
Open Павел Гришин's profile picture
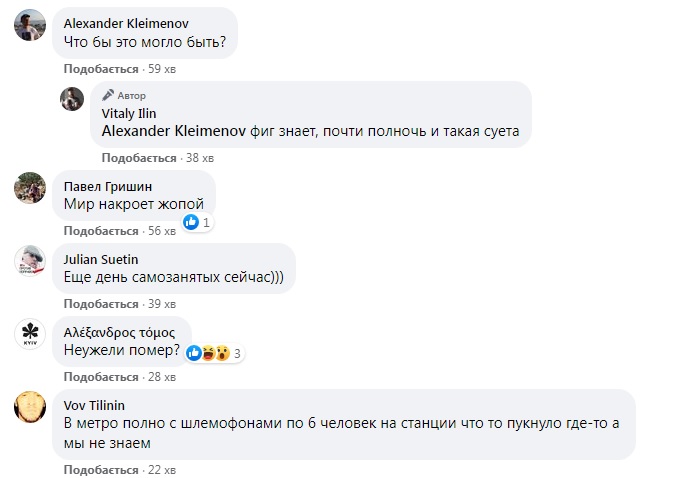pyautogui.click(x=31, y=187)
